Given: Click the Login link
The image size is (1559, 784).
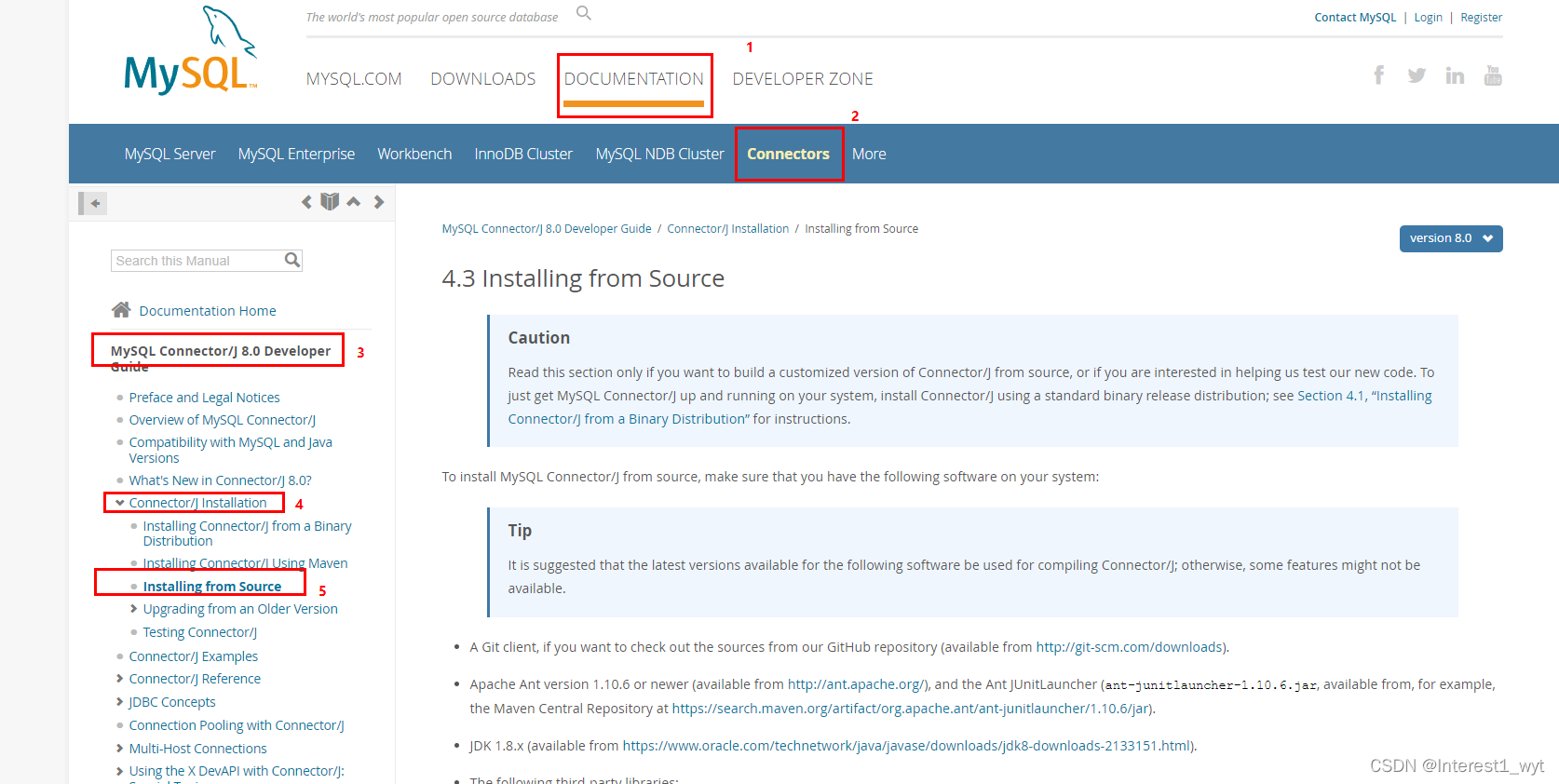Looking at the screenshot, I should (1428, 17).
